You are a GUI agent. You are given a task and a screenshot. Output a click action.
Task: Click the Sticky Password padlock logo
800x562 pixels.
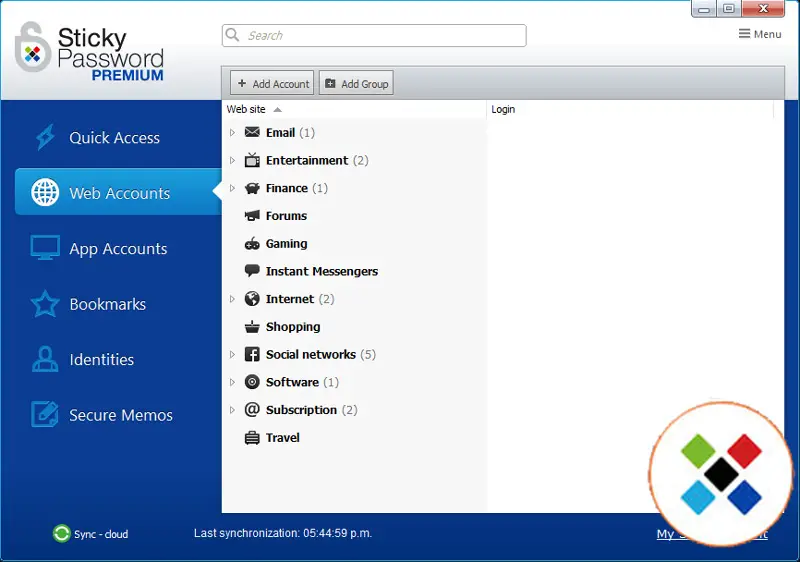click(33, 47)
